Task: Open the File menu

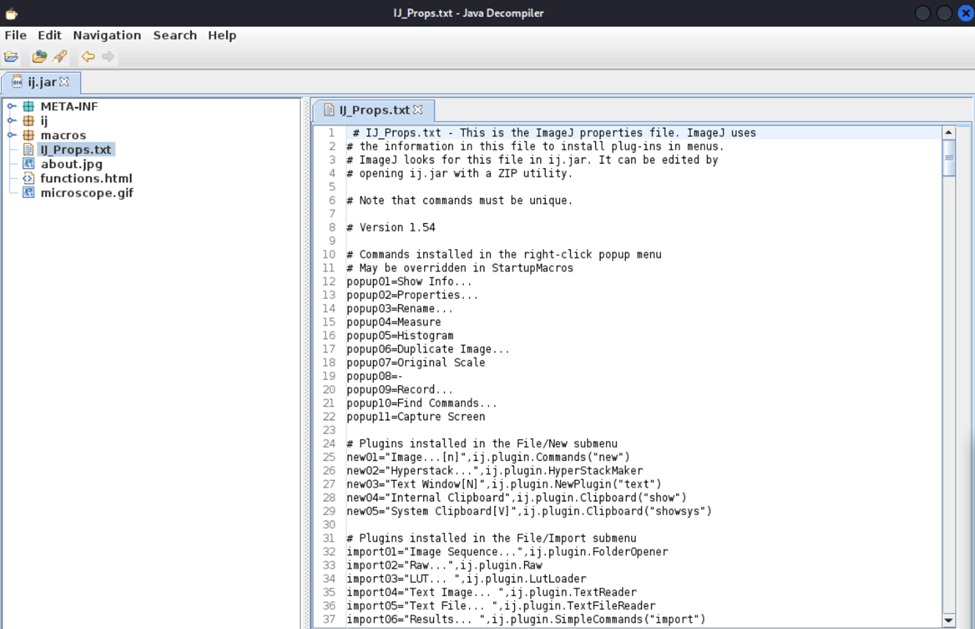Action: pos(16,35)
